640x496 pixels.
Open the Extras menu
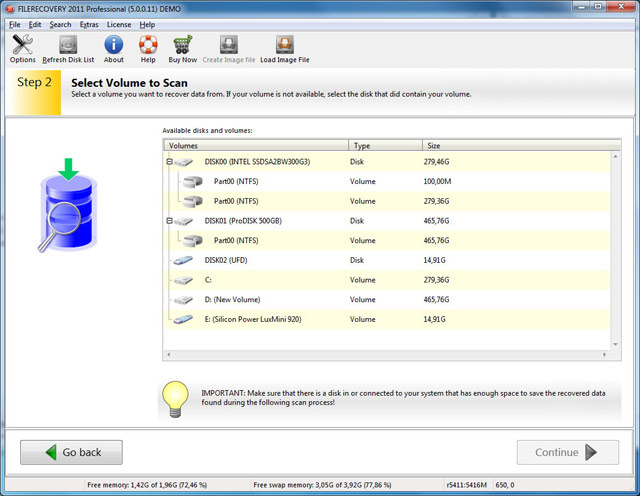tap(89, 24)
